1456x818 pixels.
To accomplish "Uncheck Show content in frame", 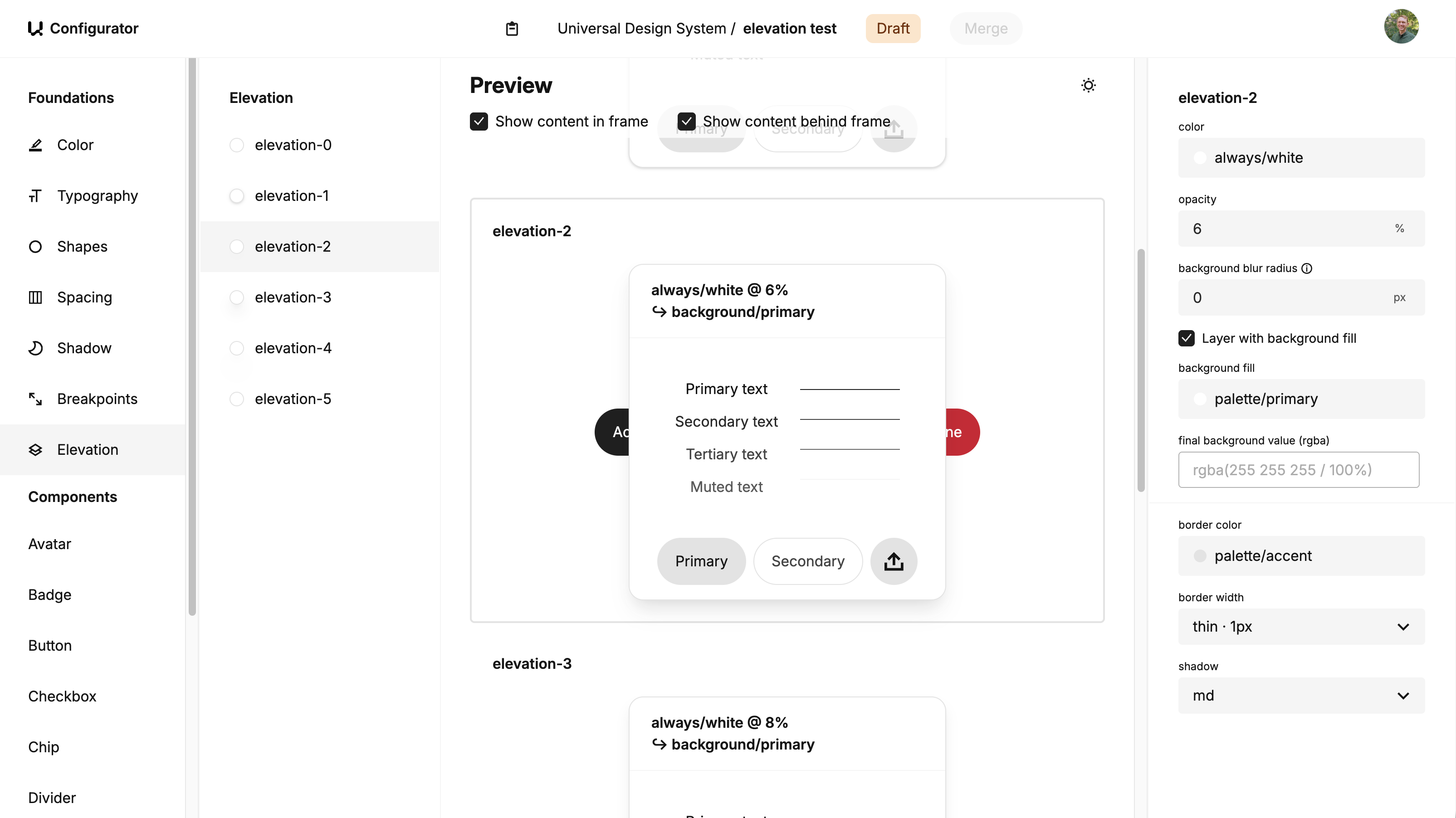I will coord(479,122).
